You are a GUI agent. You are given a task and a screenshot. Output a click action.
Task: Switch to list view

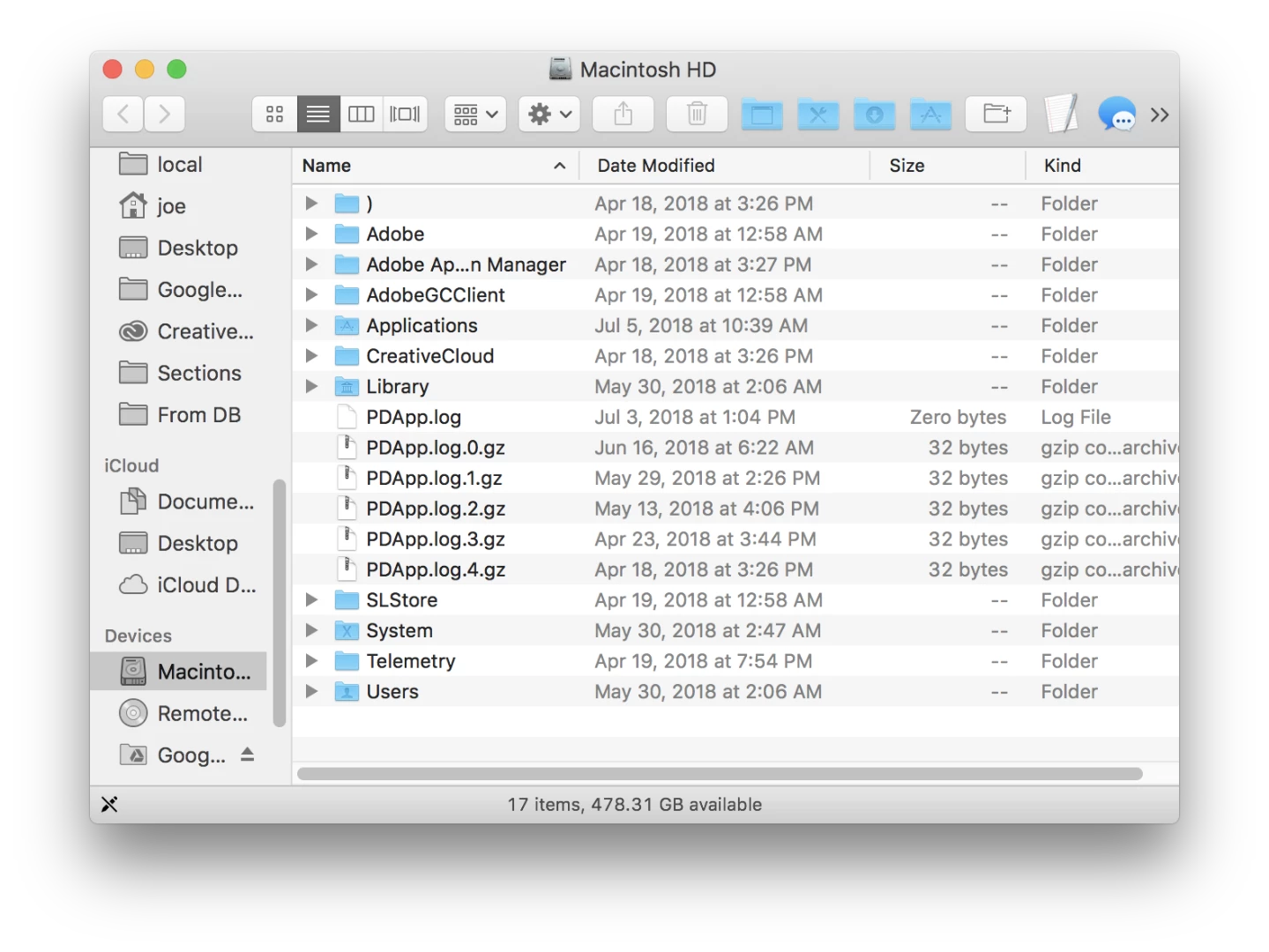318,114
